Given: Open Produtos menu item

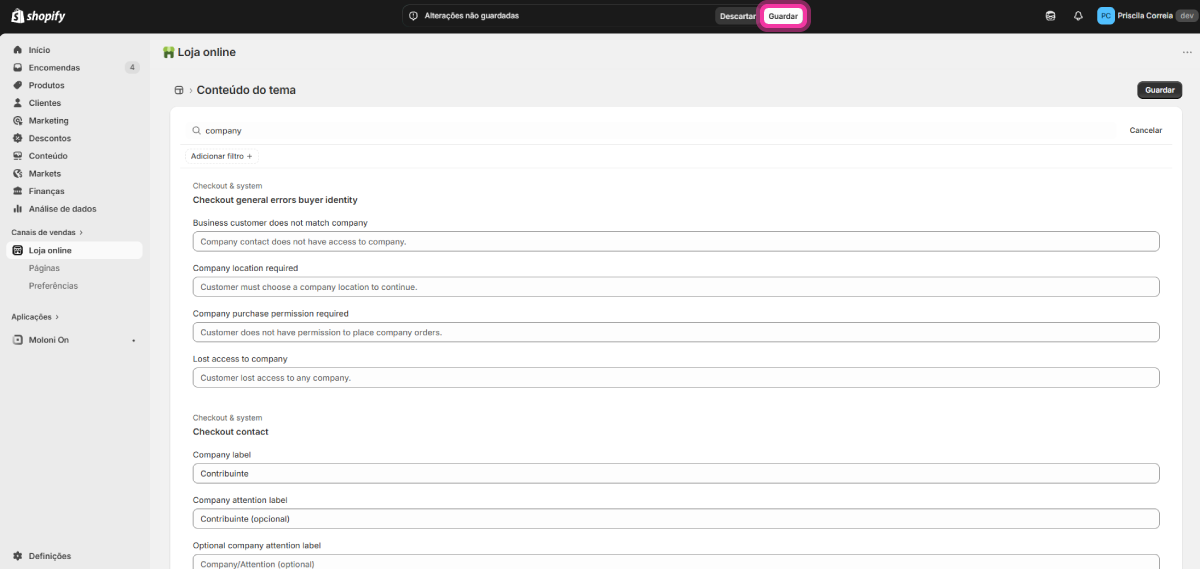Looking at the screenshot, I should 47,85.
